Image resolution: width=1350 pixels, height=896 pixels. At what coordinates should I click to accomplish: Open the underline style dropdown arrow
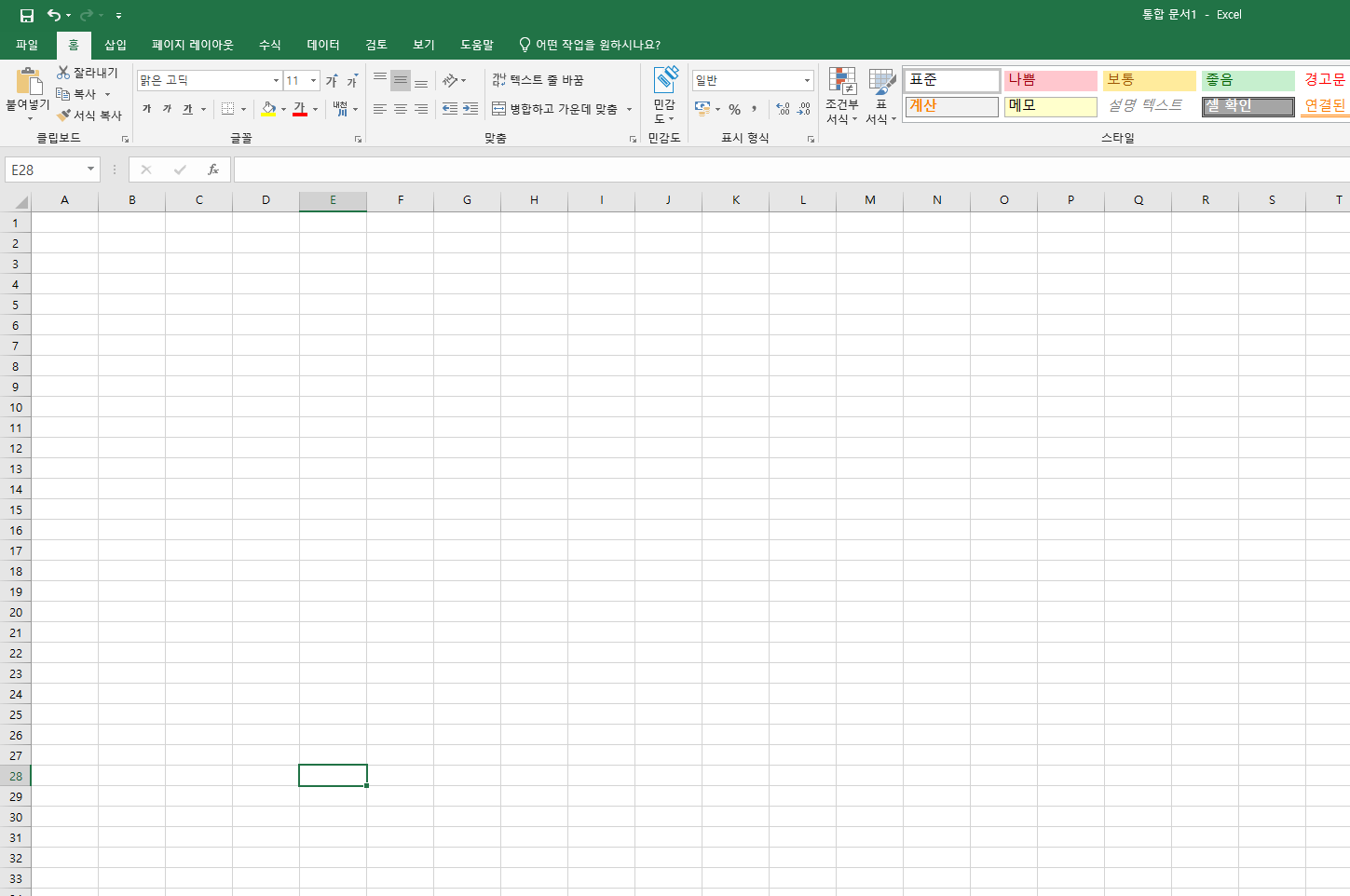click(x=203, y=109)
